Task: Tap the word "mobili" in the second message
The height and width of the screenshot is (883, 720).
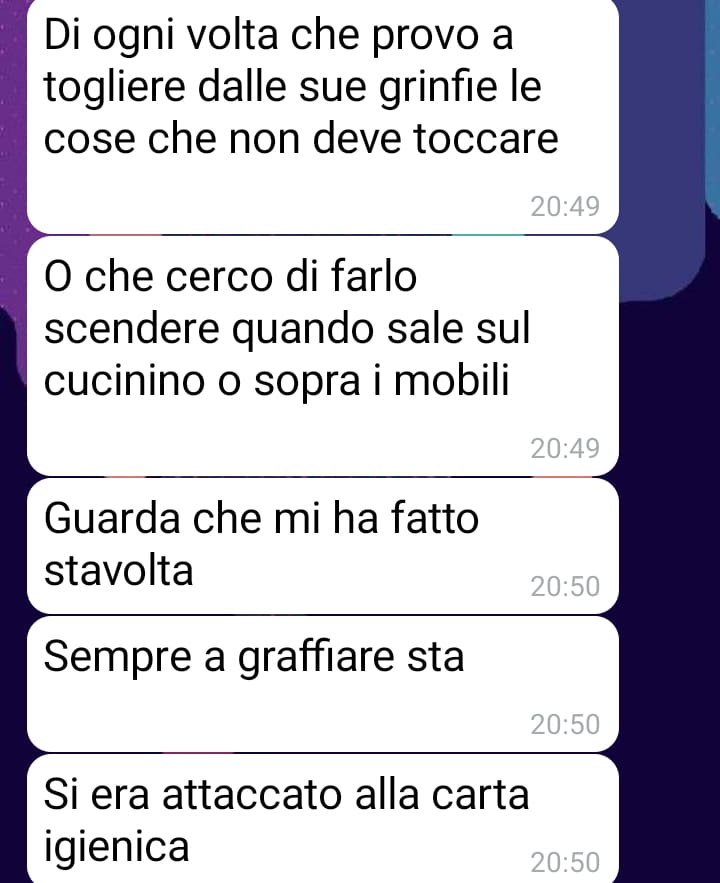Action: (x=451, y=379)
